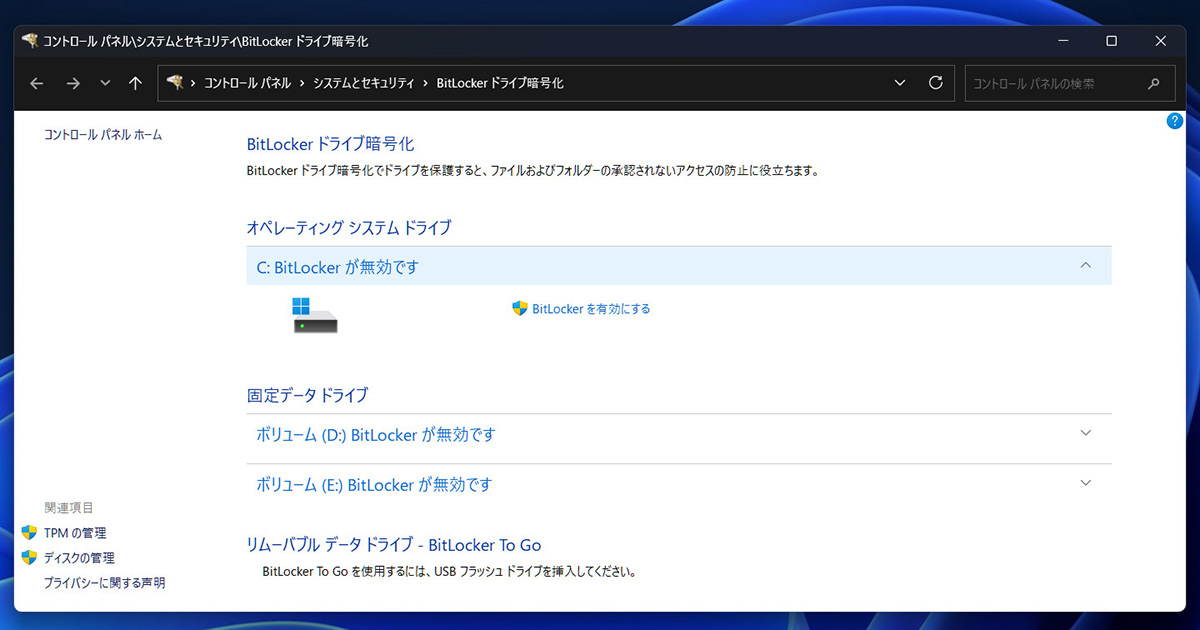Open コントロール パネル ホーム link
This screenshot has width=1200, height=630.
click(x=103, y=135)
